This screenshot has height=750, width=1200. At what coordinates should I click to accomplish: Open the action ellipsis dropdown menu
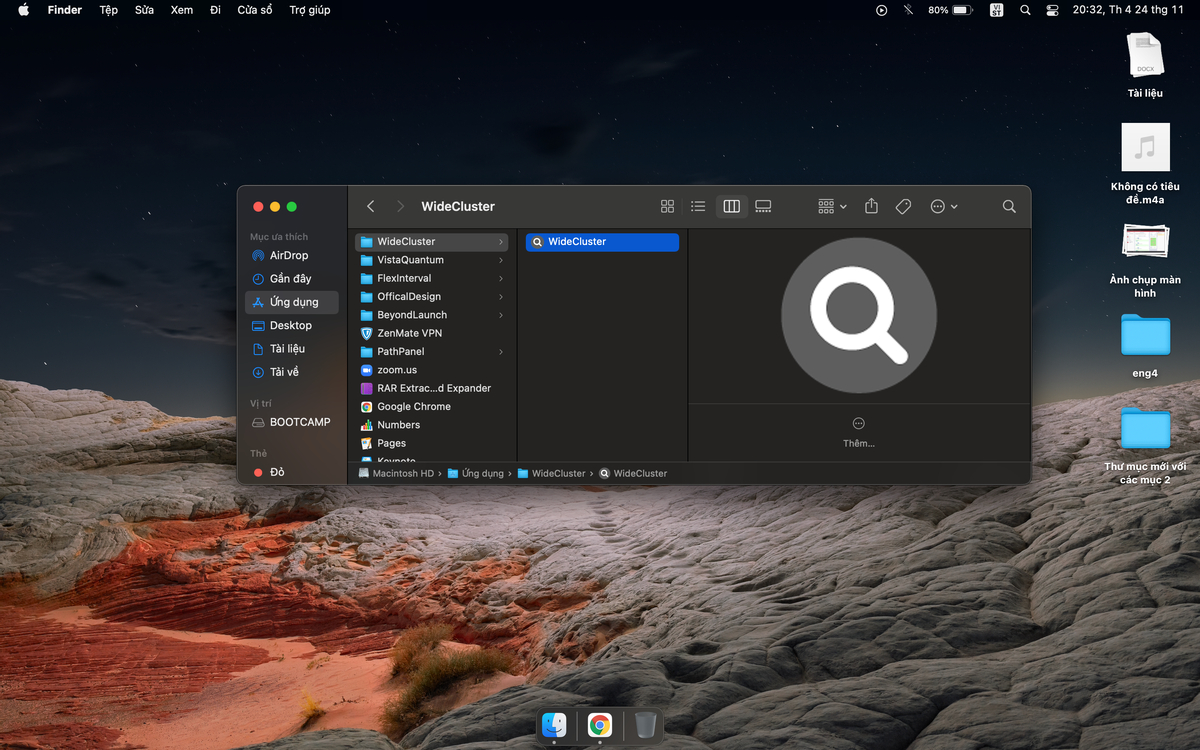click(944, 206)
